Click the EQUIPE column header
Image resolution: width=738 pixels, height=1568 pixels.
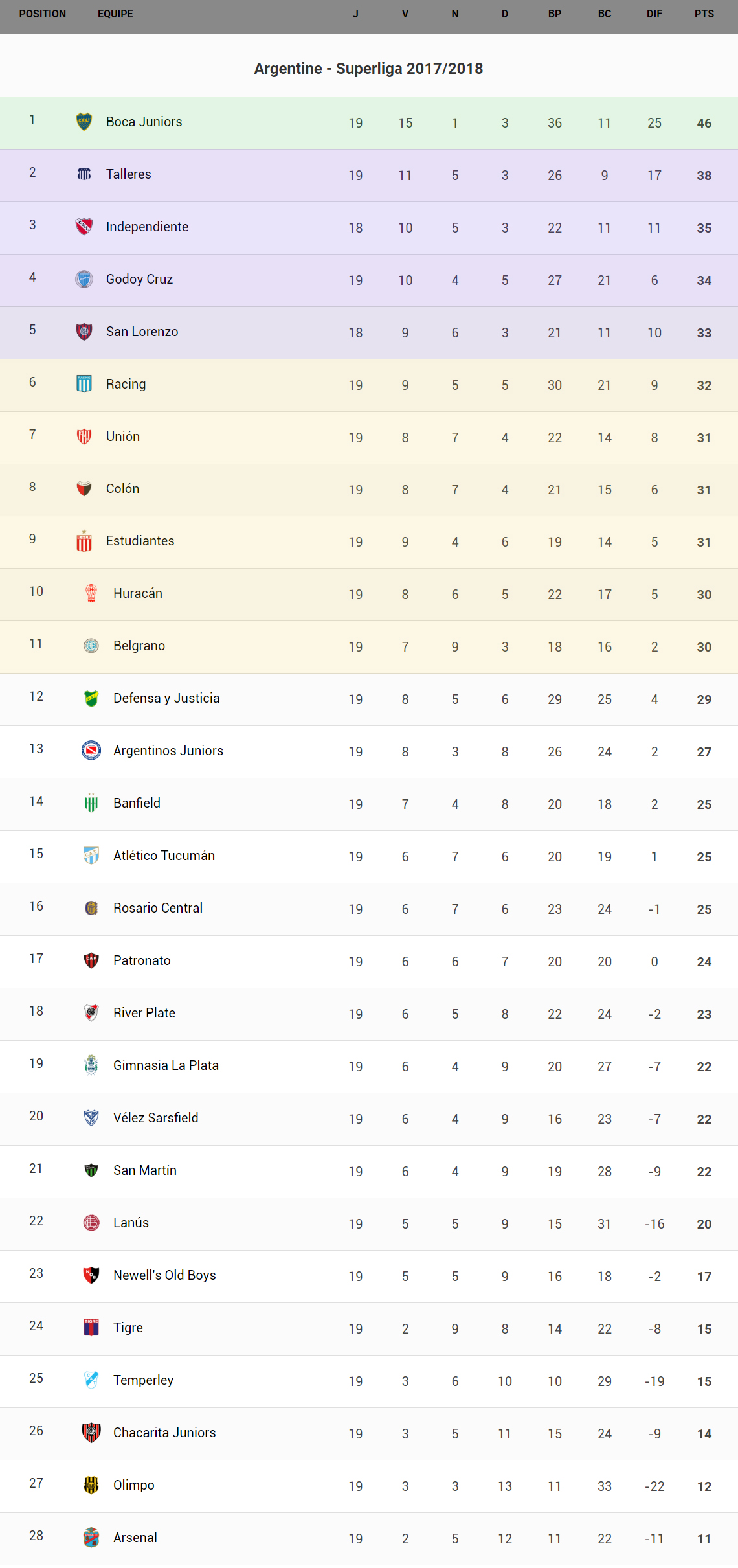pos(115,14)
